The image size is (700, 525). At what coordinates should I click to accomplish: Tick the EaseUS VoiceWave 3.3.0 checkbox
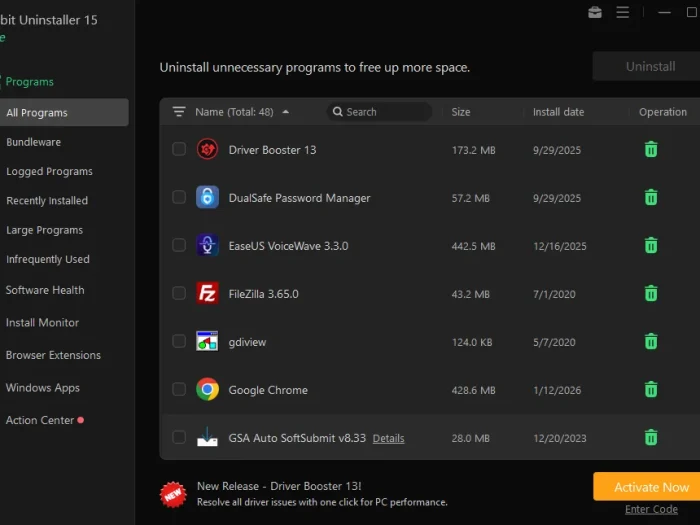(x=179, y=245)
